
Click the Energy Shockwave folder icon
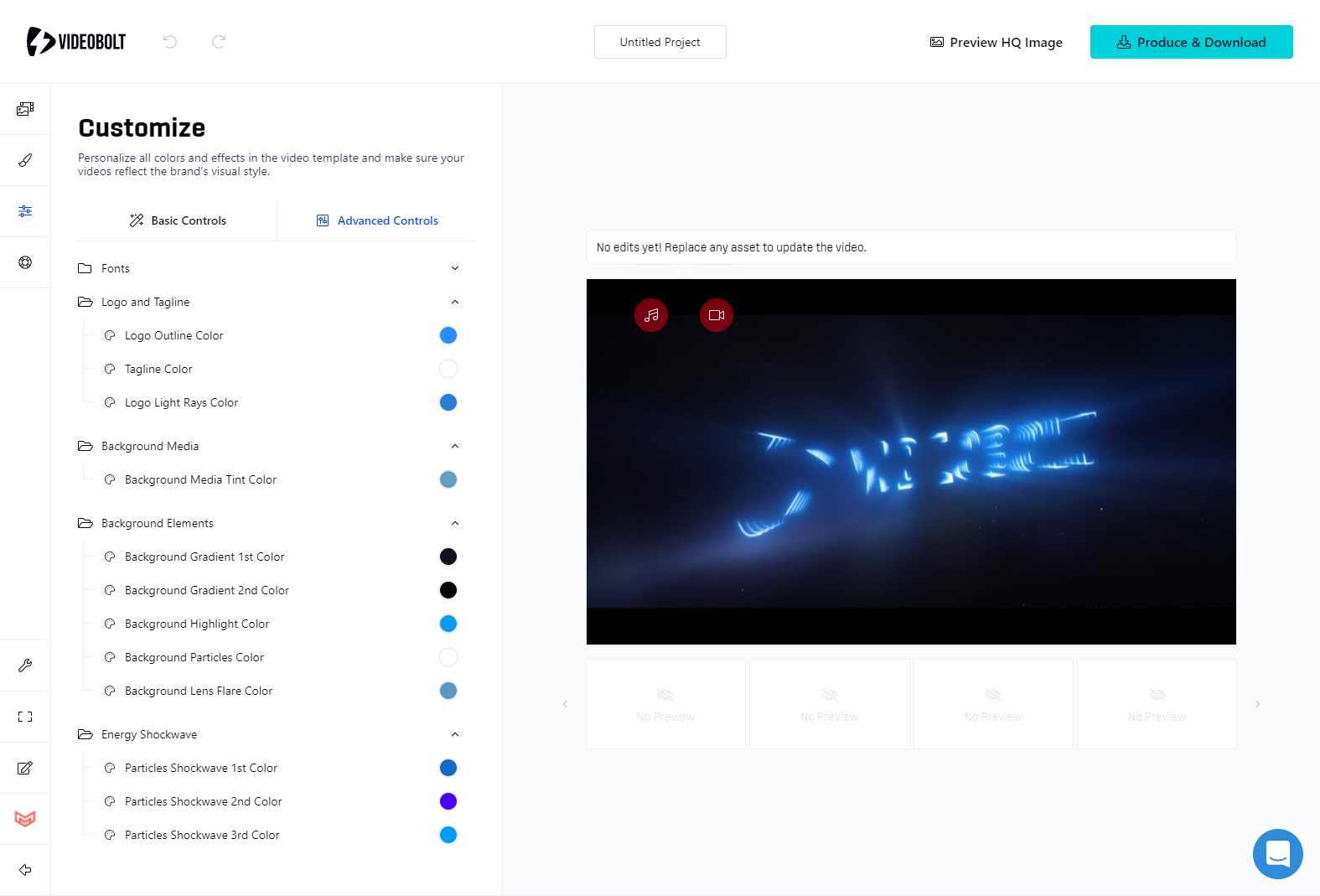(x=85, y=734)
